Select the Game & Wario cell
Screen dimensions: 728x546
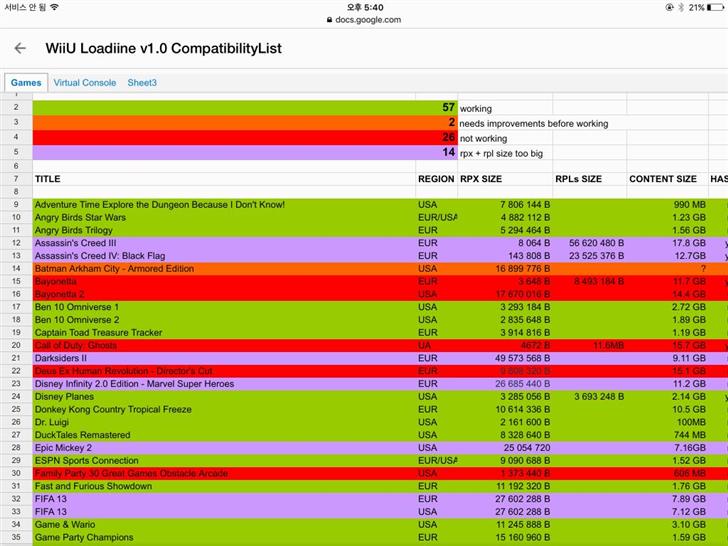click(x=224, y=525)
